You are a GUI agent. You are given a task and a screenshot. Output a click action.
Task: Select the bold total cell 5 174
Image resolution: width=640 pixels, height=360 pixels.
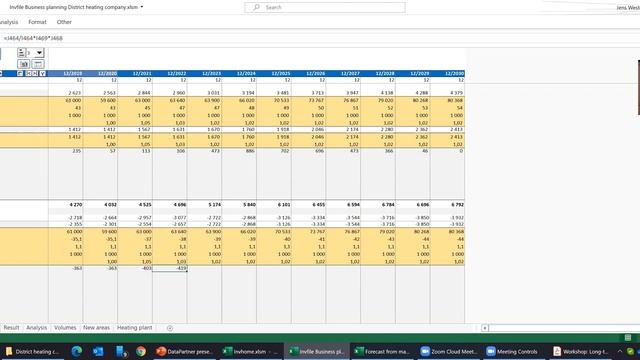coord(204,204)
